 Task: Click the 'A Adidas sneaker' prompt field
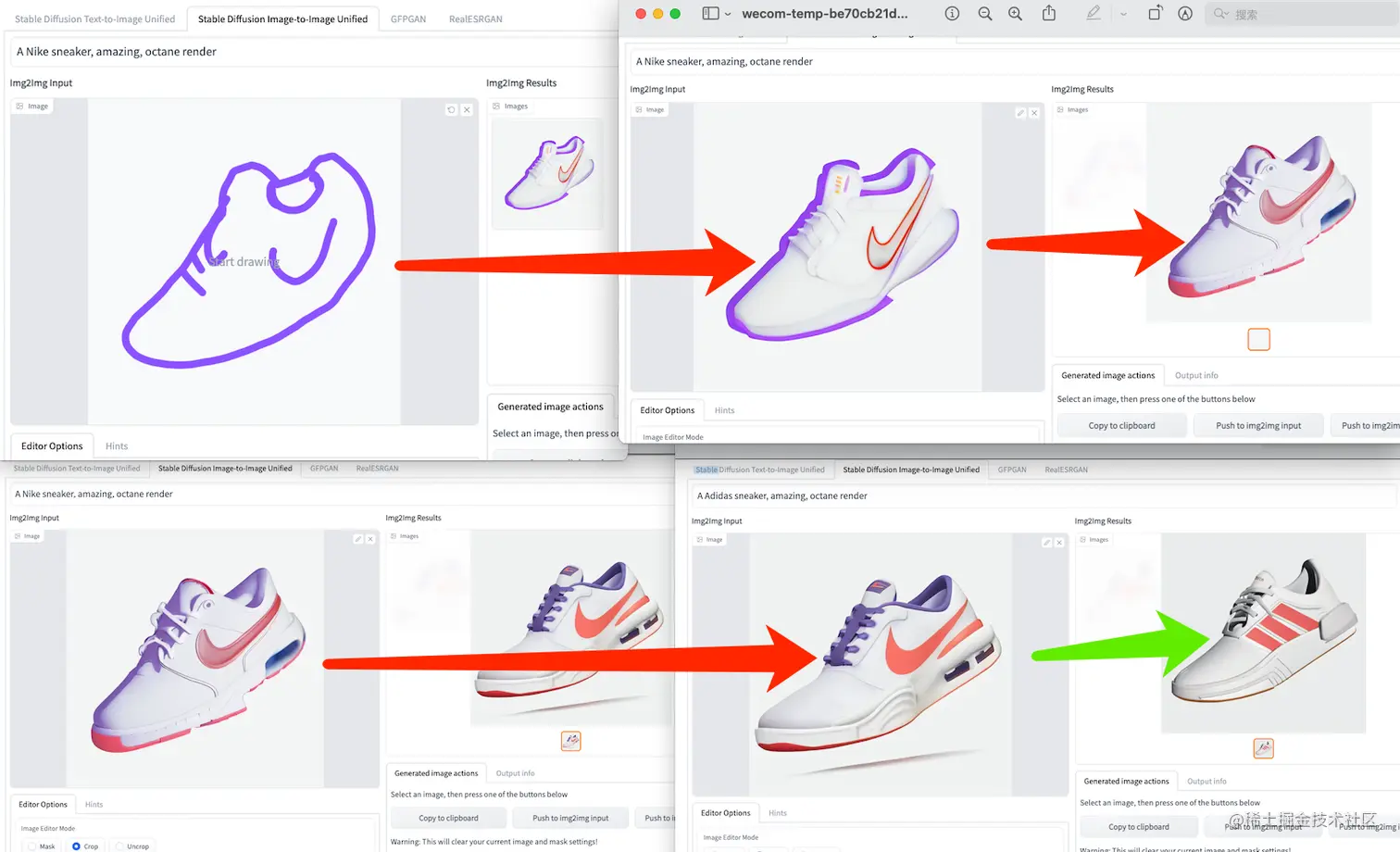click(x=1044, y=496)
